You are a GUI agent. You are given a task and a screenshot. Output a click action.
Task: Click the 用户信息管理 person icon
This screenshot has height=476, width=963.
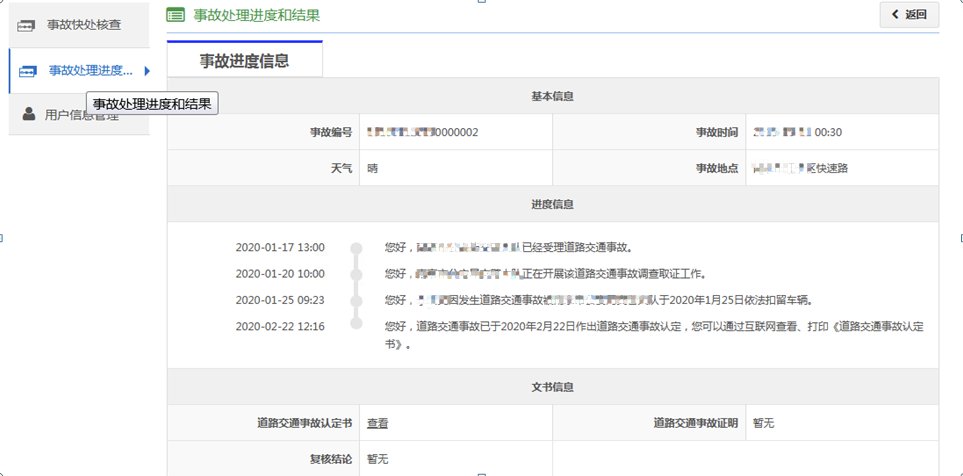coord(28,114)
